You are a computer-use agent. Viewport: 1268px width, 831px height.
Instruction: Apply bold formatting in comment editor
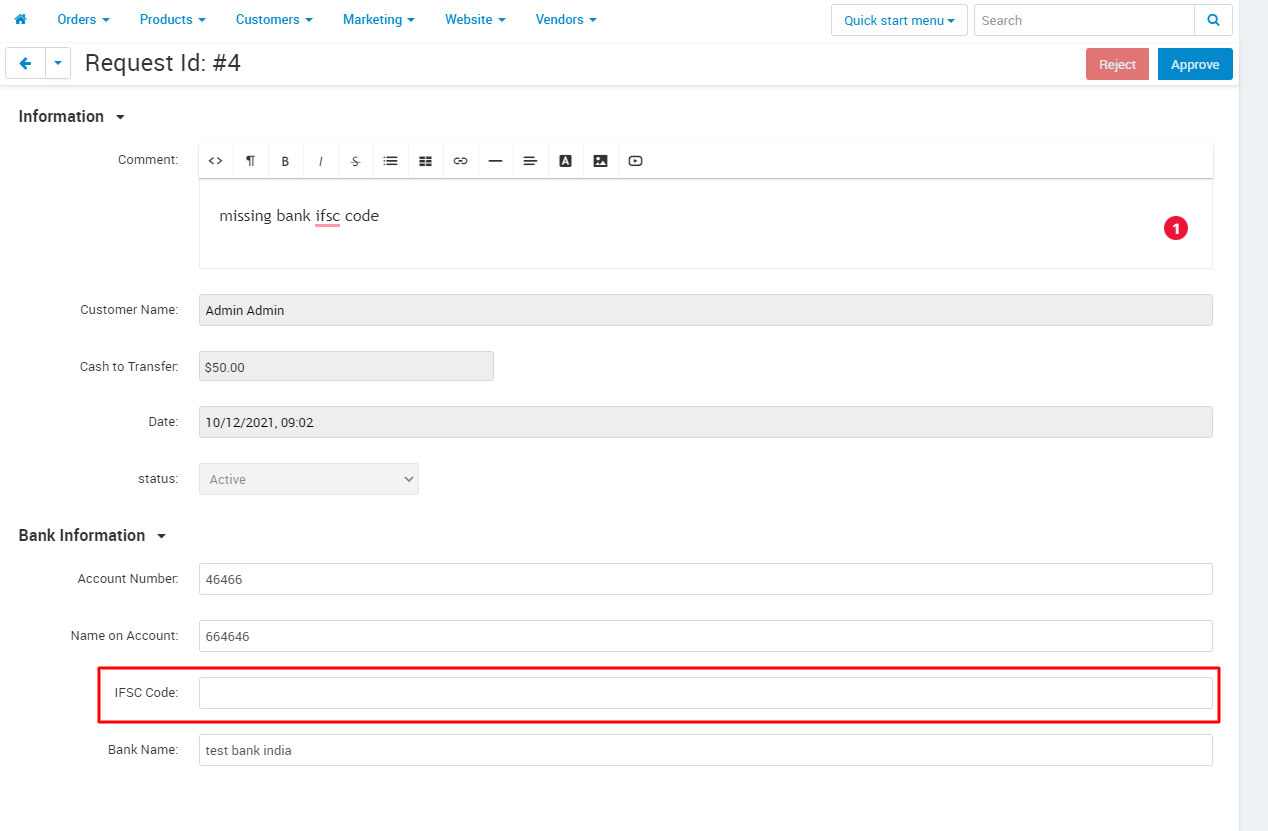click(x=285, y=161)
